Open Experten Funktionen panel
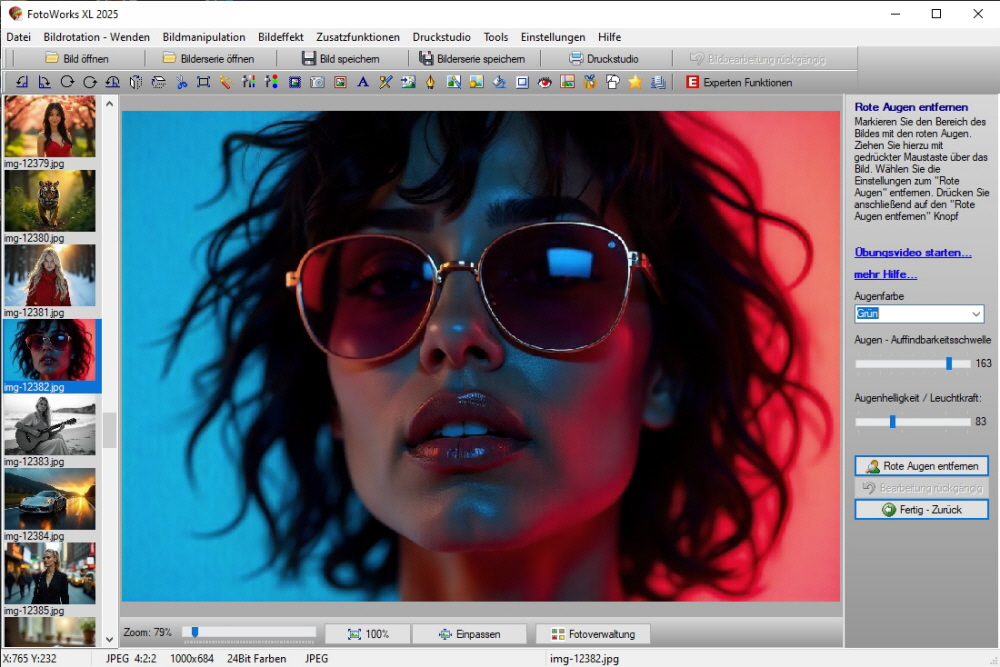 point(739,82)
